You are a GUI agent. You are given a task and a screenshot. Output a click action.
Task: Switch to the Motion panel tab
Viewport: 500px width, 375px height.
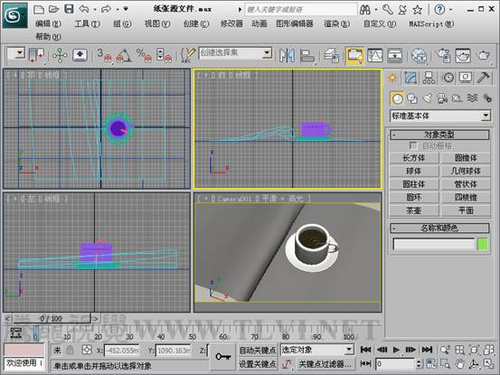[x=448, y=78]
